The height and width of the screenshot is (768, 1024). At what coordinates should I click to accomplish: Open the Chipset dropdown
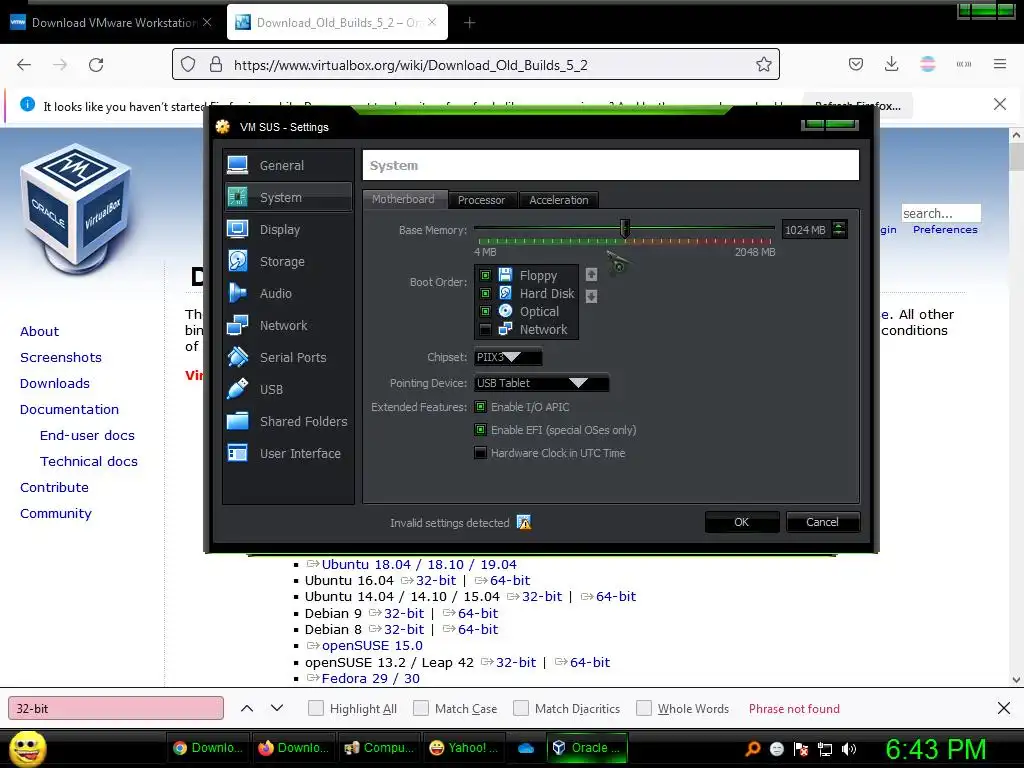point(508,357)
